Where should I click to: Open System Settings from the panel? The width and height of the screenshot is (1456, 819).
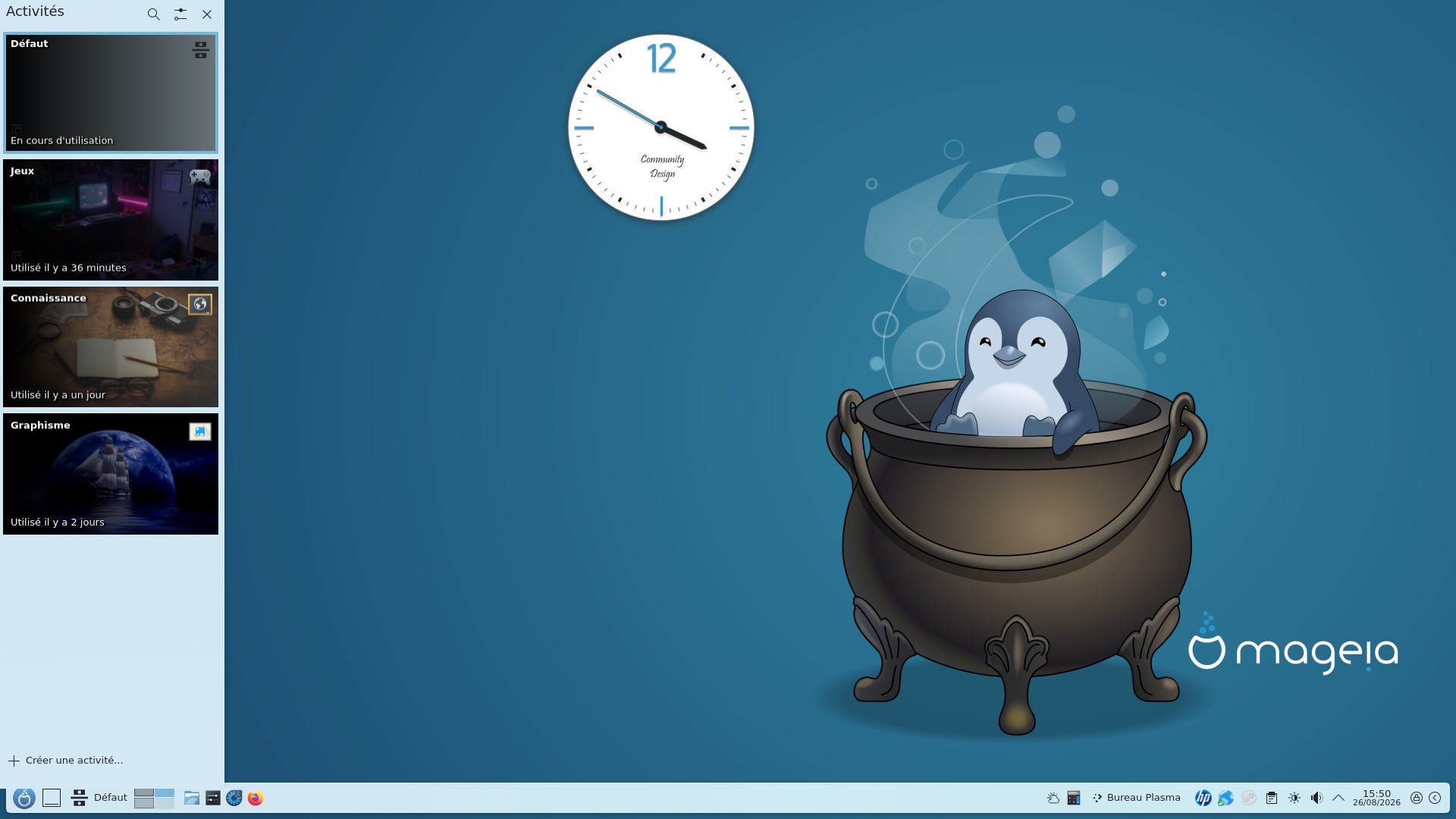(x=213, y=798)
